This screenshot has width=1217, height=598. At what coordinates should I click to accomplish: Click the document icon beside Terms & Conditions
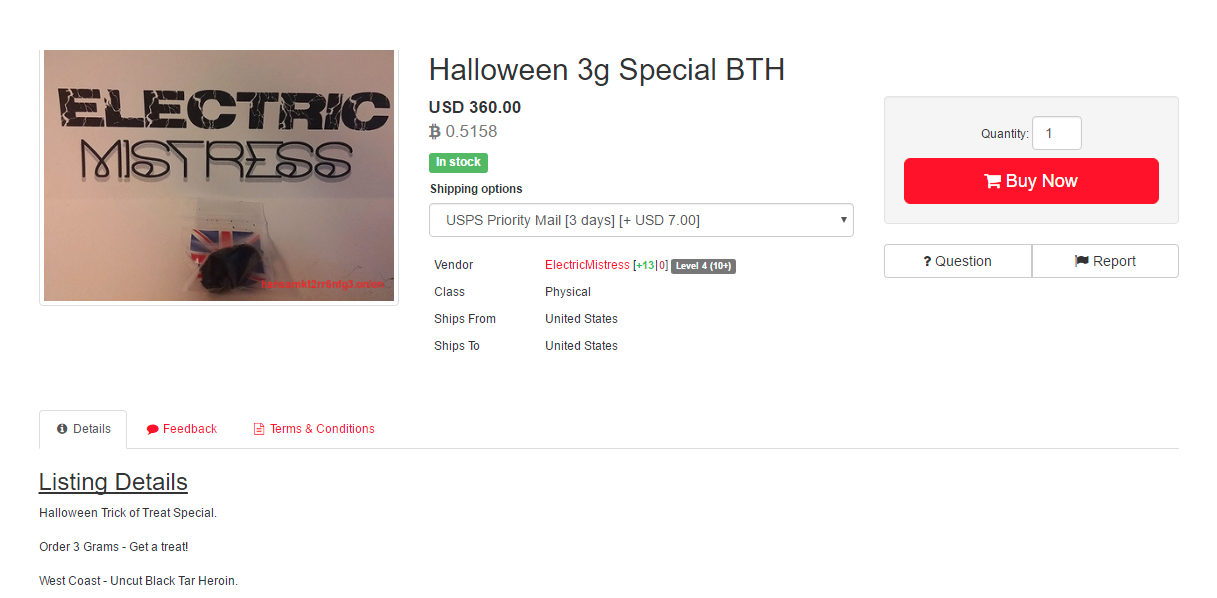click(259, 429)
